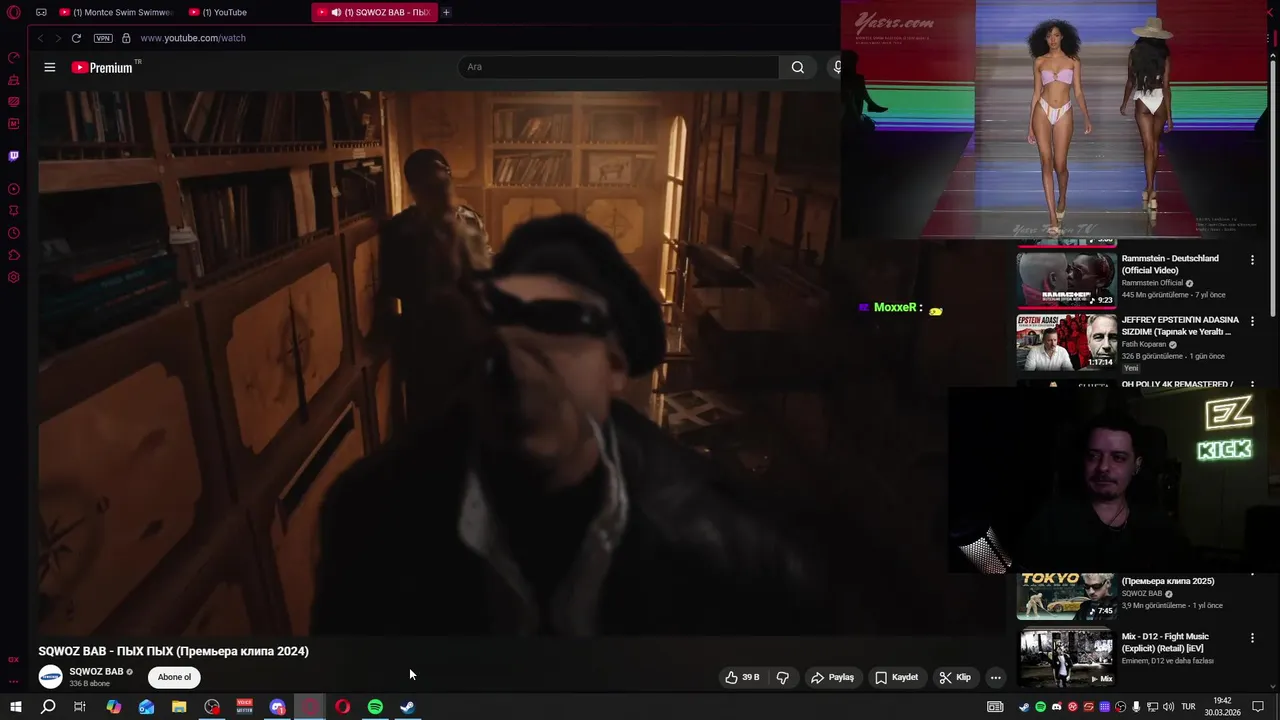
Task: Open YouTube hamburger guide menu
Action: pyautogui.click(x=50, y=67)
